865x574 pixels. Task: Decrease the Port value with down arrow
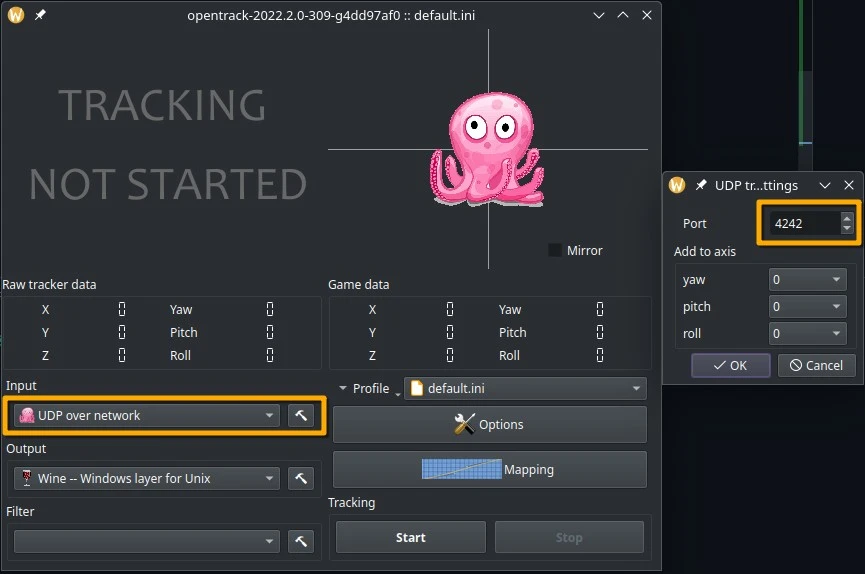point(847,228)
